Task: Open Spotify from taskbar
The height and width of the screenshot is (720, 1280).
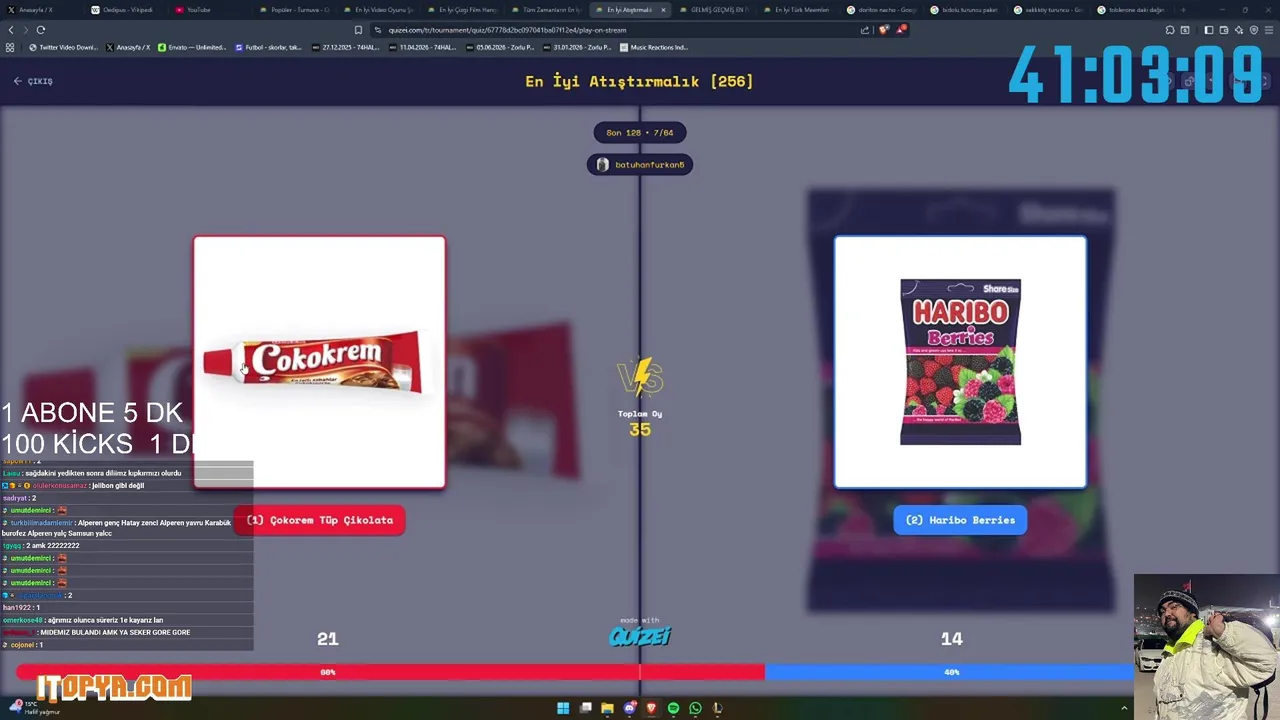Action: (x=673, y=708)
